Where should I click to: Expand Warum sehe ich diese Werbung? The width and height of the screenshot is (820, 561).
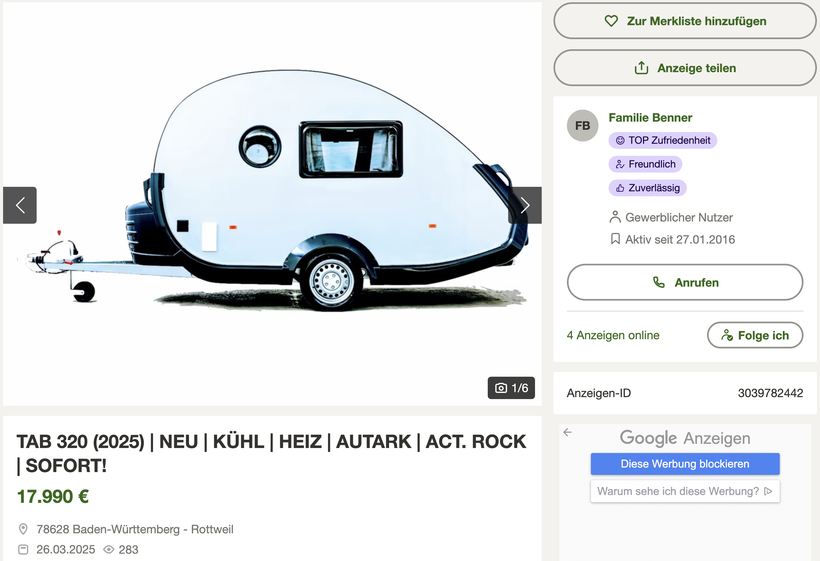click(x=685, y=491)
